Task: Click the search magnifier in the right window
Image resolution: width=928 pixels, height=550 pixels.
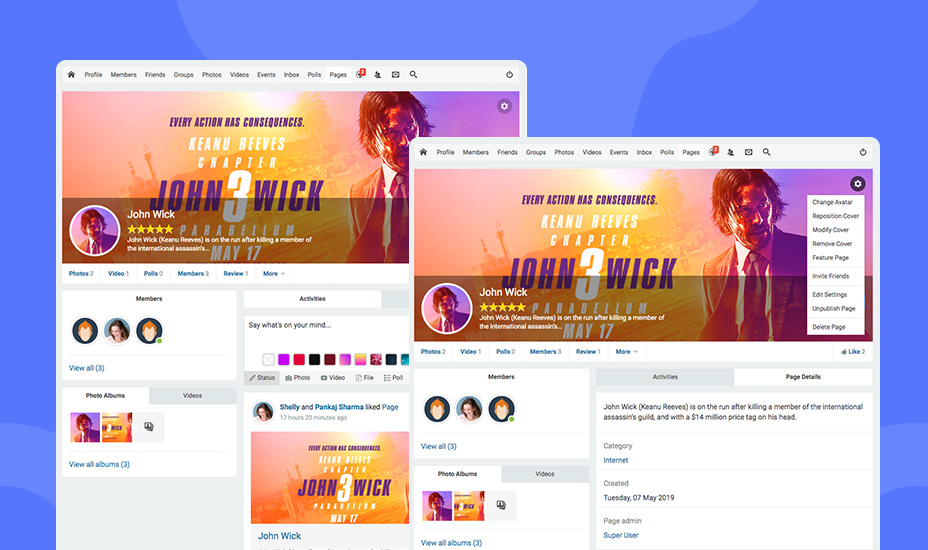Action: click(766, 152)
